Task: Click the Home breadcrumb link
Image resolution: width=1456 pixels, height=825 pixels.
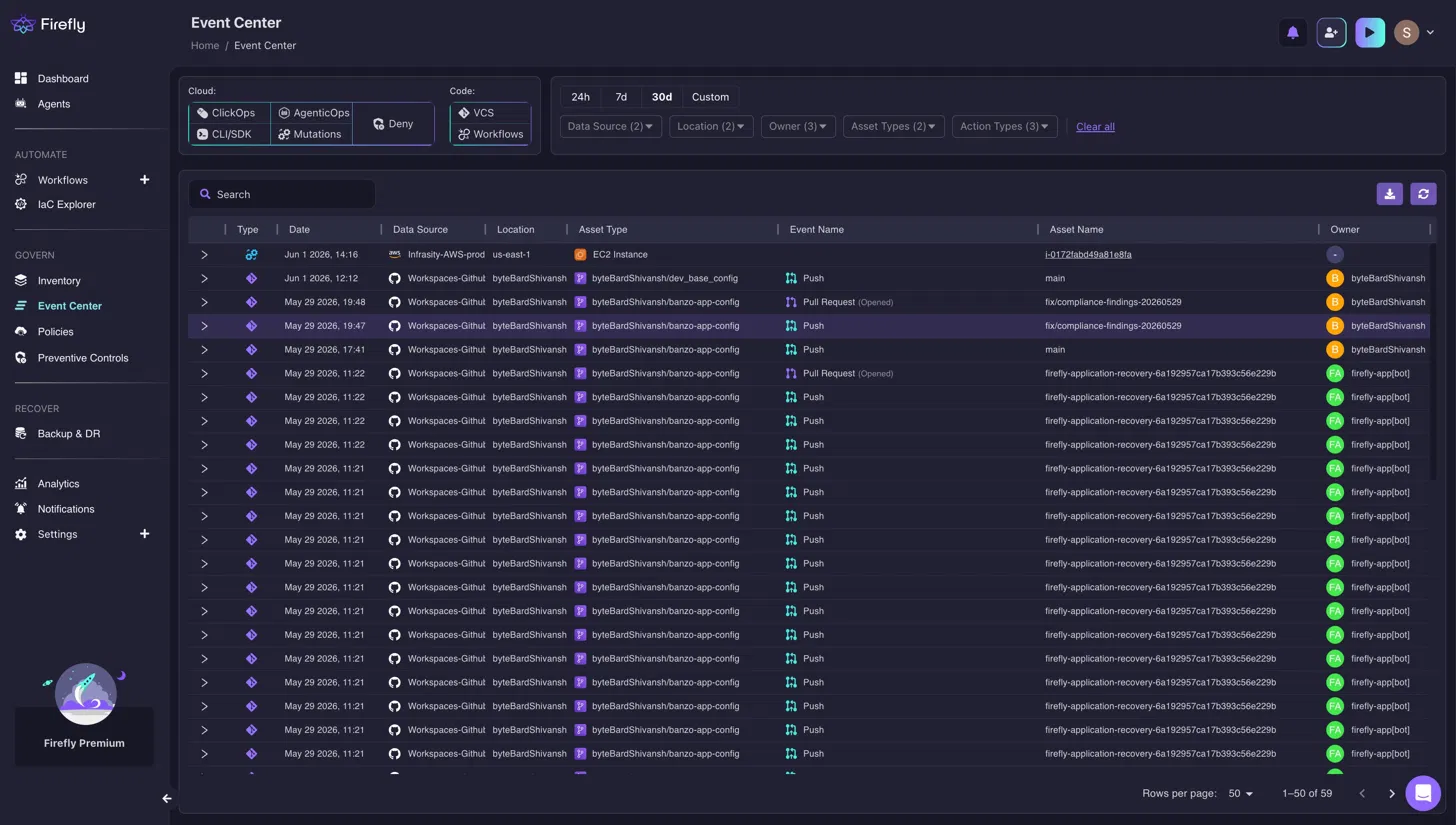Action: [x=205, y=45]
